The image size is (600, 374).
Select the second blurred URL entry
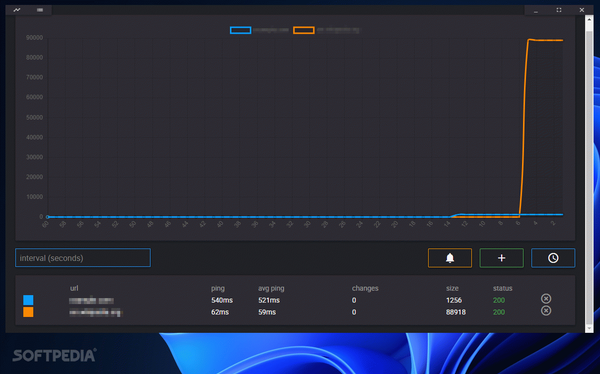point(96,312)
